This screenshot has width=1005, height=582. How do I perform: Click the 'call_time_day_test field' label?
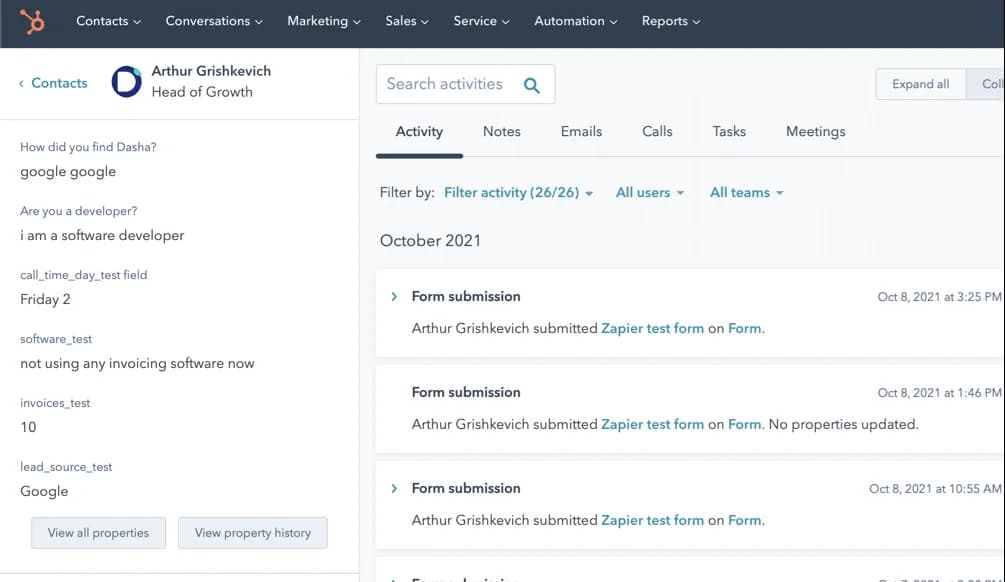coord(83,275)
